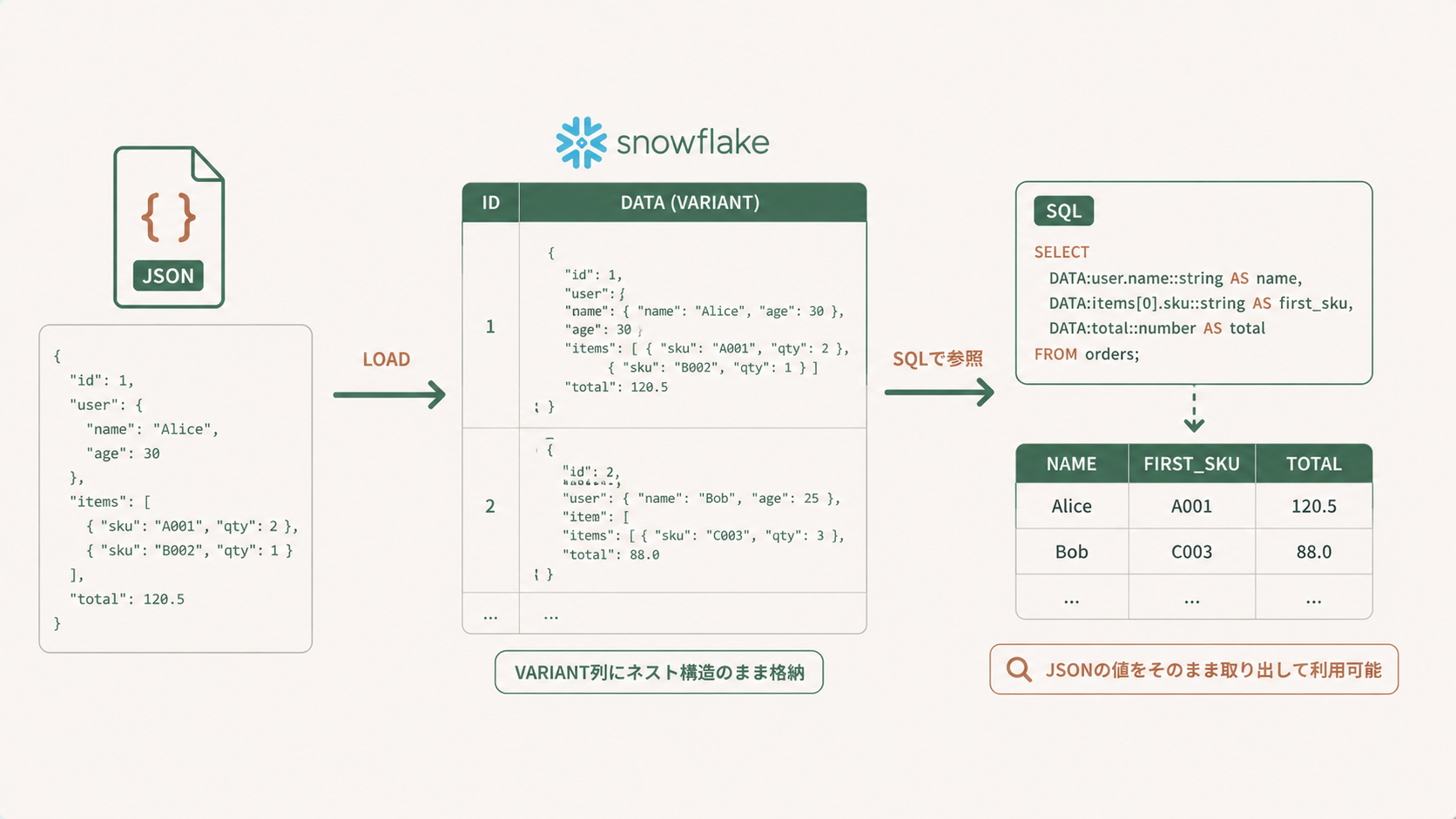Click the VARIANT列にネスト構造のまま格納 caption
Image resolution: width=1456 pixels, height=819 pixels.
659,672
